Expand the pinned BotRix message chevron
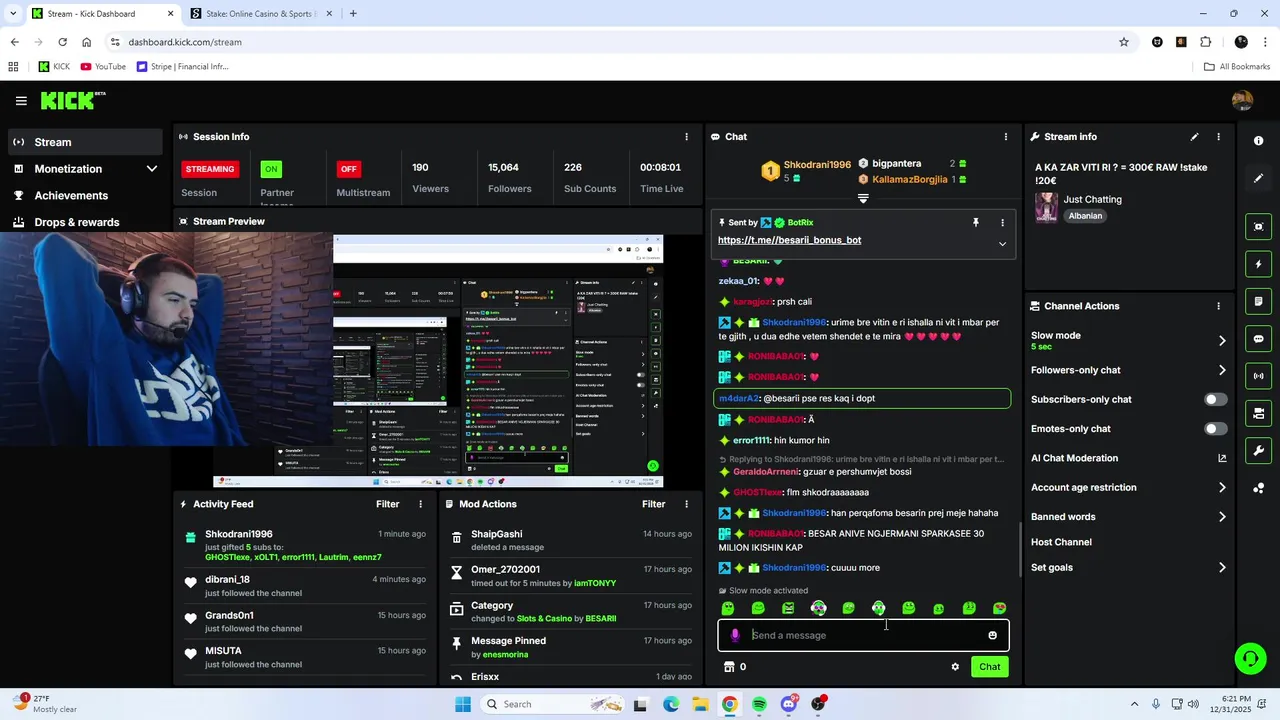This screenshot has height=720, width=1280. (1002, 244)
